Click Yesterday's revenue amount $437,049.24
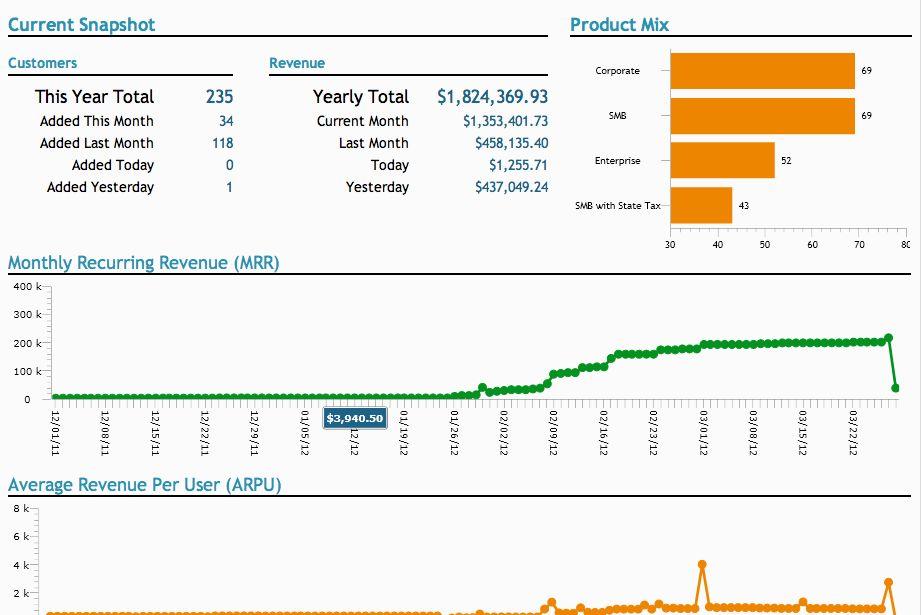 pos(512,187)
